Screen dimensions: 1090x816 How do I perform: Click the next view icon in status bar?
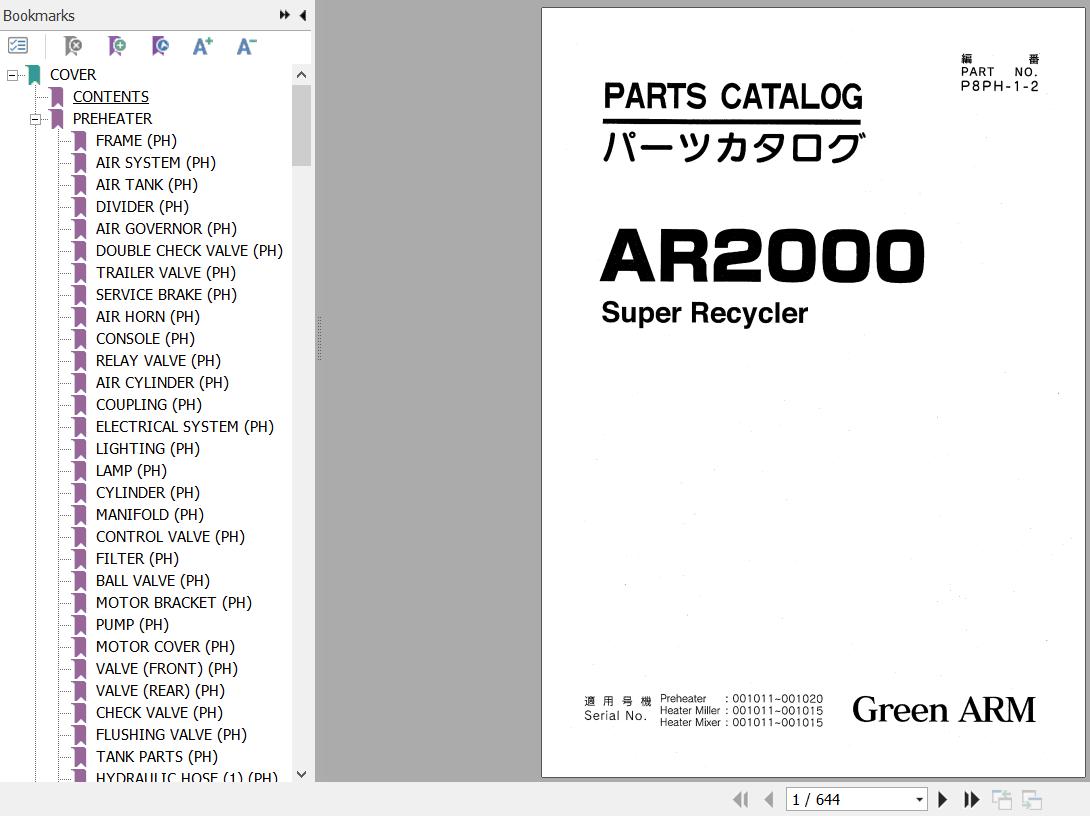[x=1032, y=799]
